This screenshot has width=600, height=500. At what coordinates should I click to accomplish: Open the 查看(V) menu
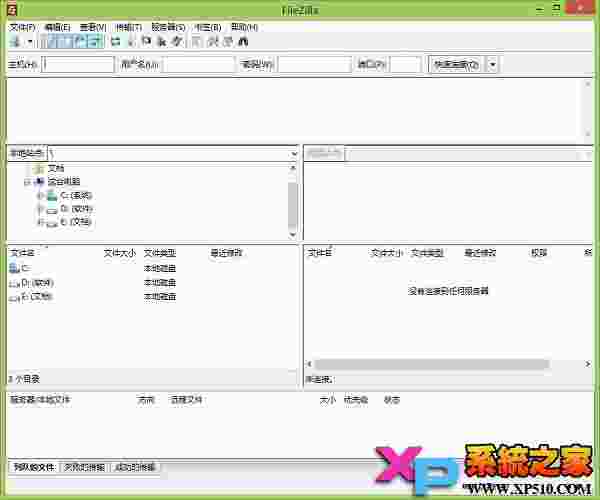tap(93, 27)
